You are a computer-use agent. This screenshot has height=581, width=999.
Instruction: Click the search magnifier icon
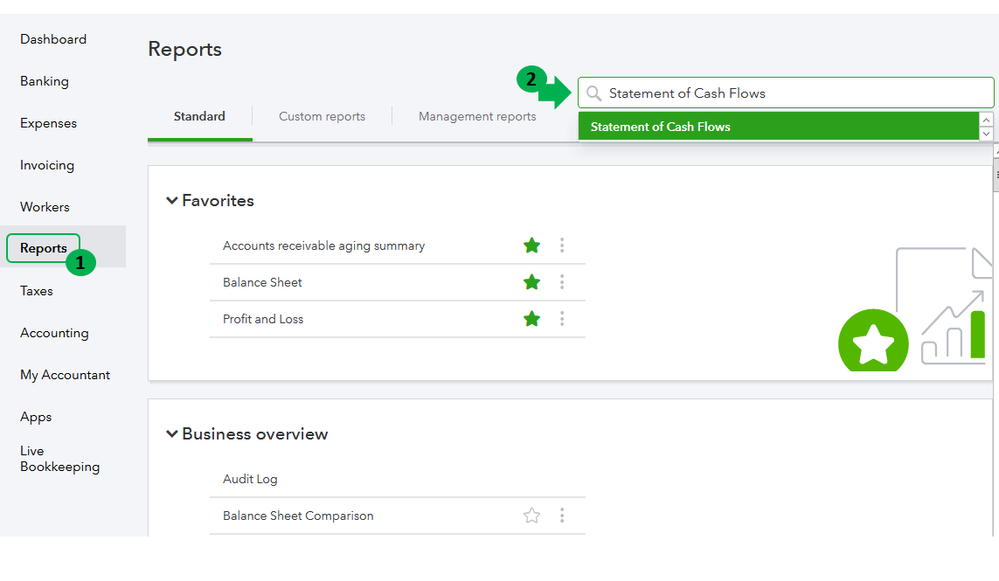[594, 93]
